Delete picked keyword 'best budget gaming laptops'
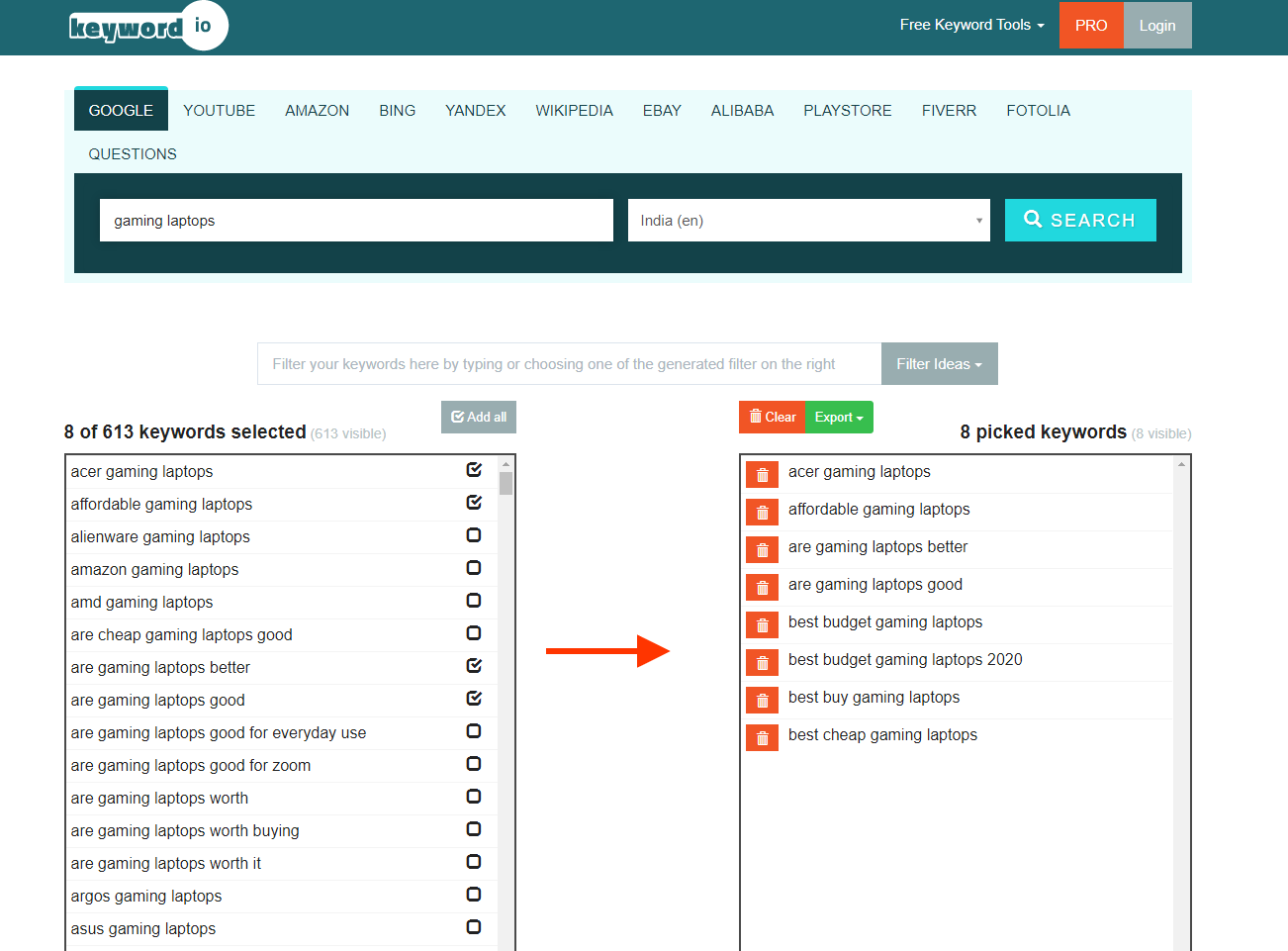The image size is (1288, 951). click(762, 625)
